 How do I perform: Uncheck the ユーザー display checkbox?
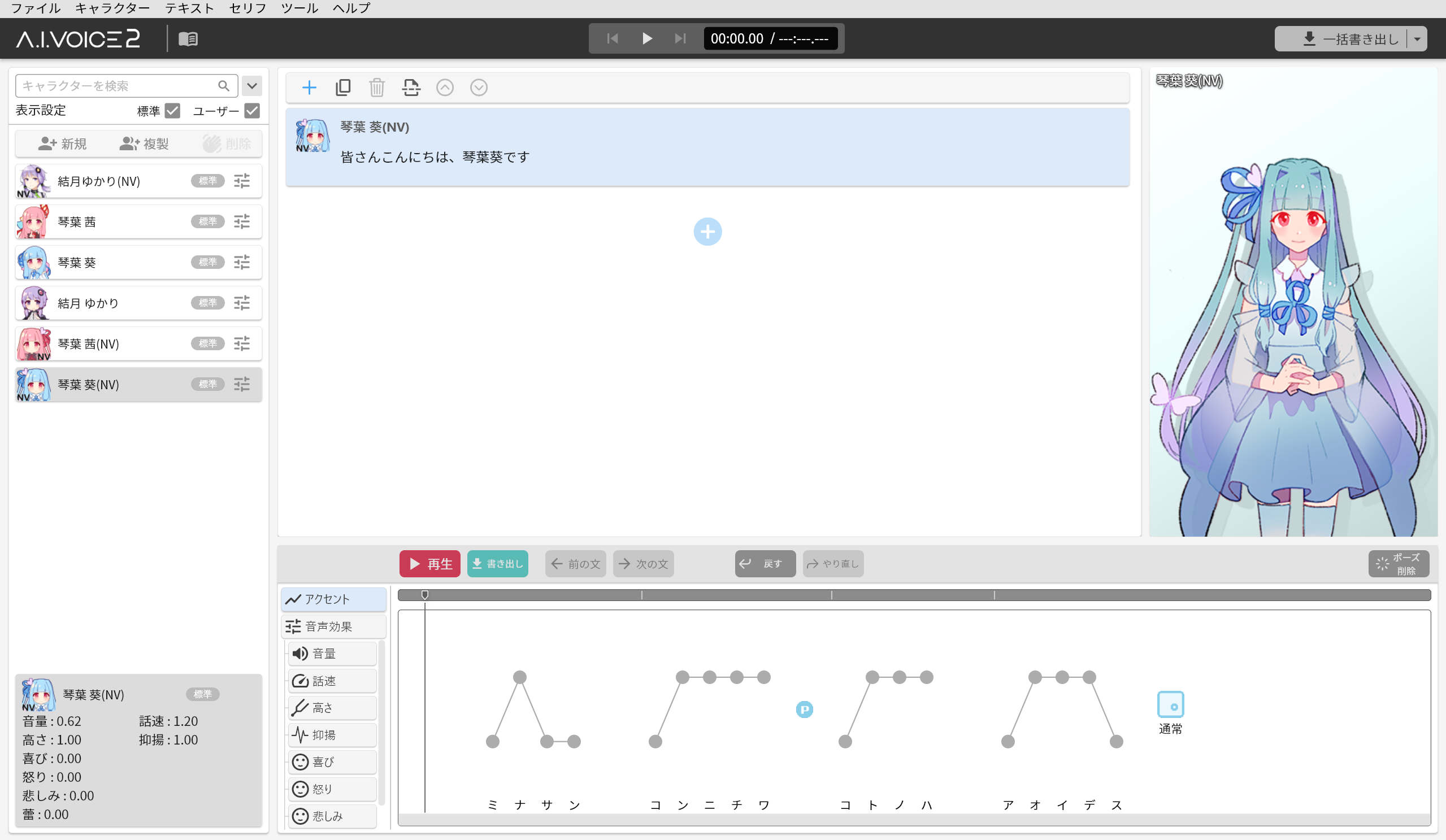pos(252,111)
